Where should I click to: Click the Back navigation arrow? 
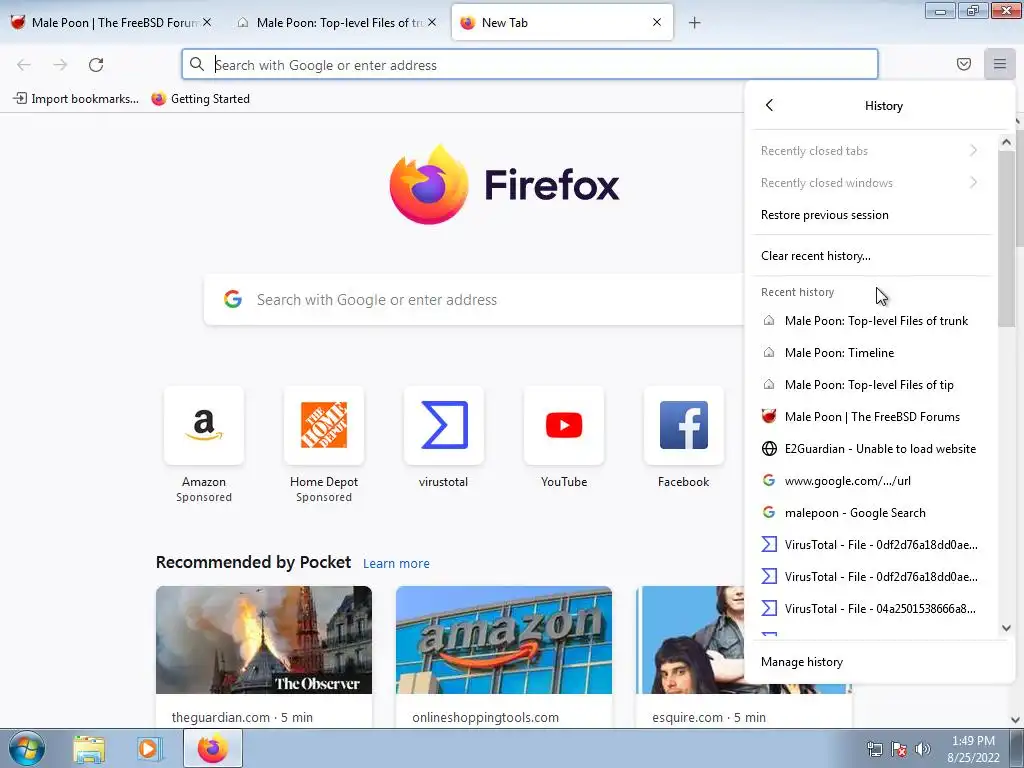click(x=24, y=65)
